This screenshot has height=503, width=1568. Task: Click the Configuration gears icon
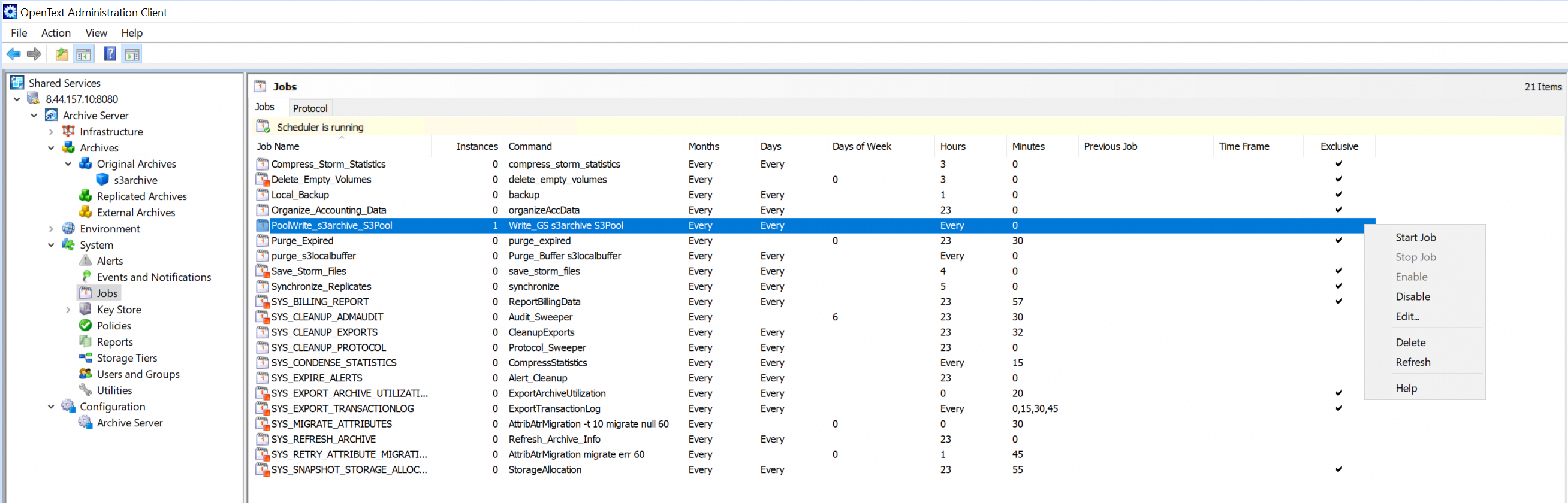pos(68,407)
